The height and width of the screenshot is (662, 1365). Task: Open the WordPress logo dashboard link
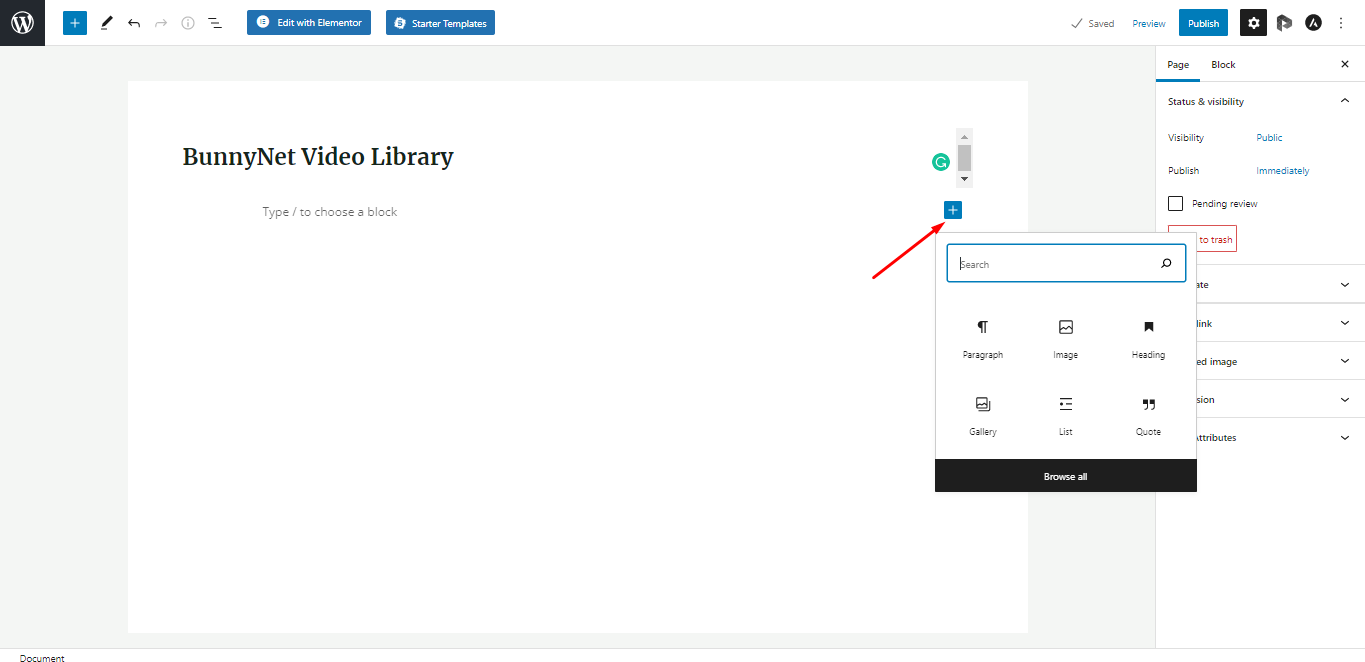pos(22,22)
